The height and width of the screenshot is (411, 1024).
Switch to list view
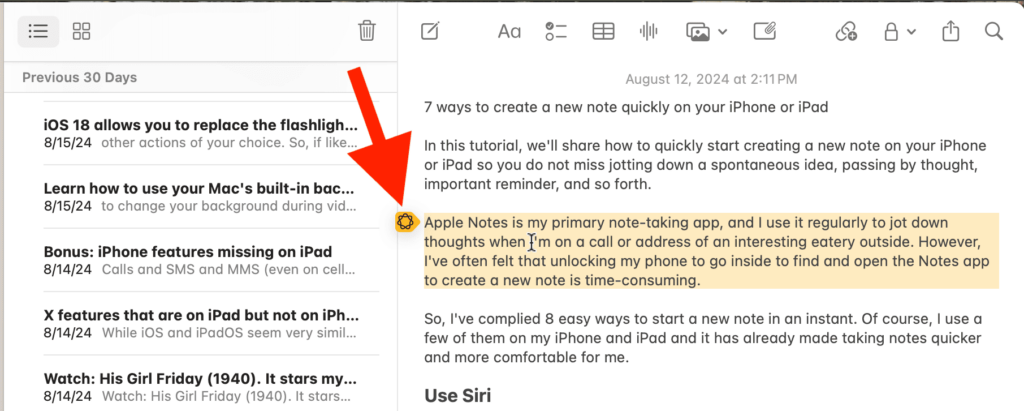point(38,31)
